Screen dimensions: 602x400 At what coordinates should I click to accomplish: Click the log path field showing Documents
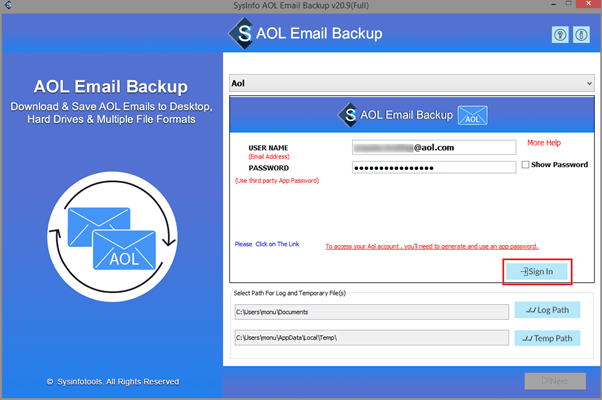pos(372,312)
